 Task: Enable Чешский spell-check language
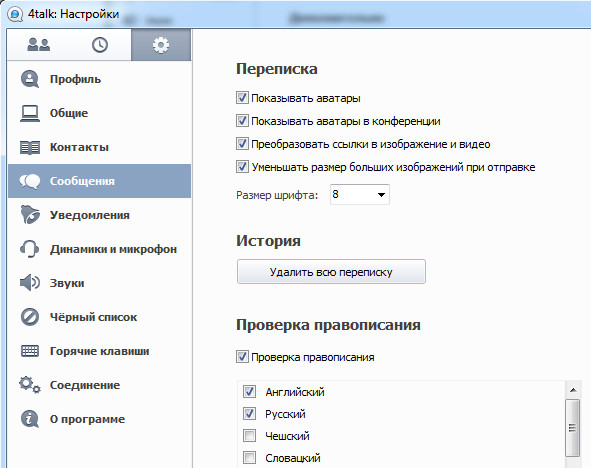pos(249,436)
